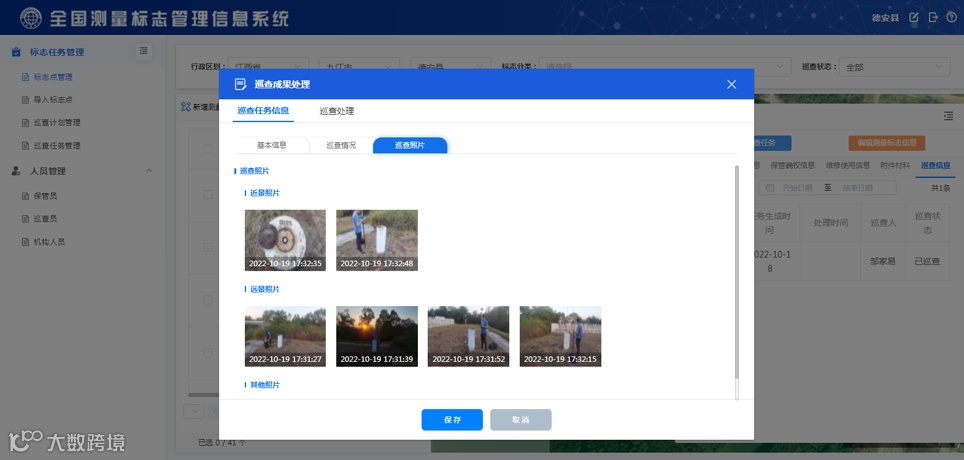Click the 德安县 username in the top header
The width and height of the screenshot is (964, 460).
tap(885, 18)
